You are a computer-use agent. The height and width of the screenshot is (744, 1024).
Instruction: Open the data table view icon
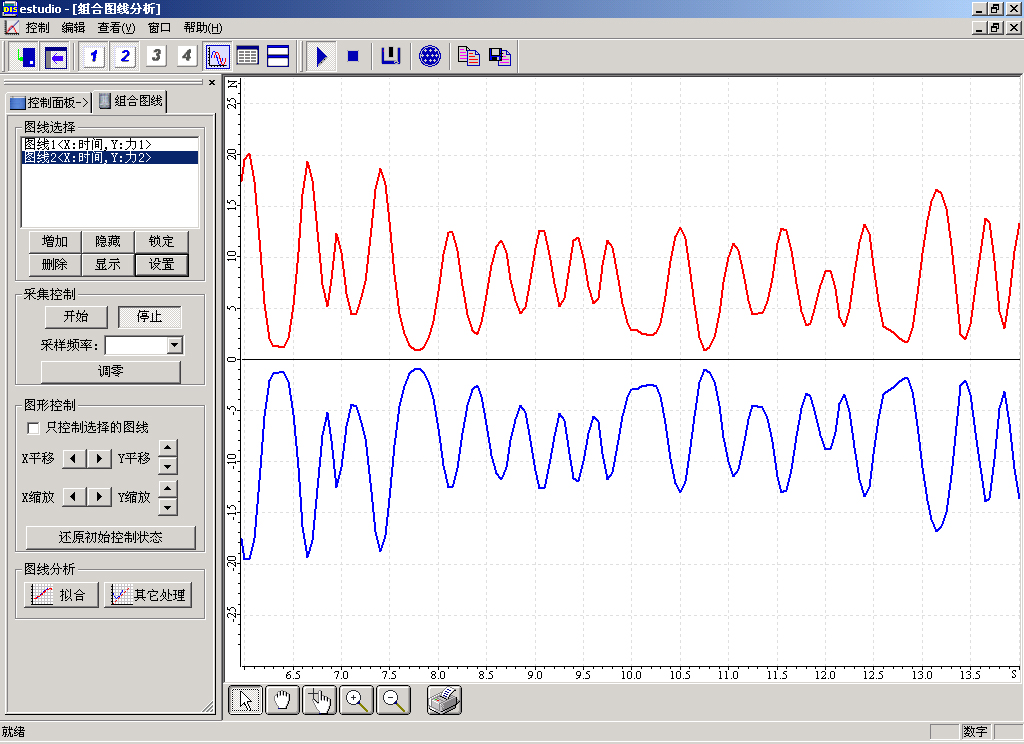coord(247,57)
